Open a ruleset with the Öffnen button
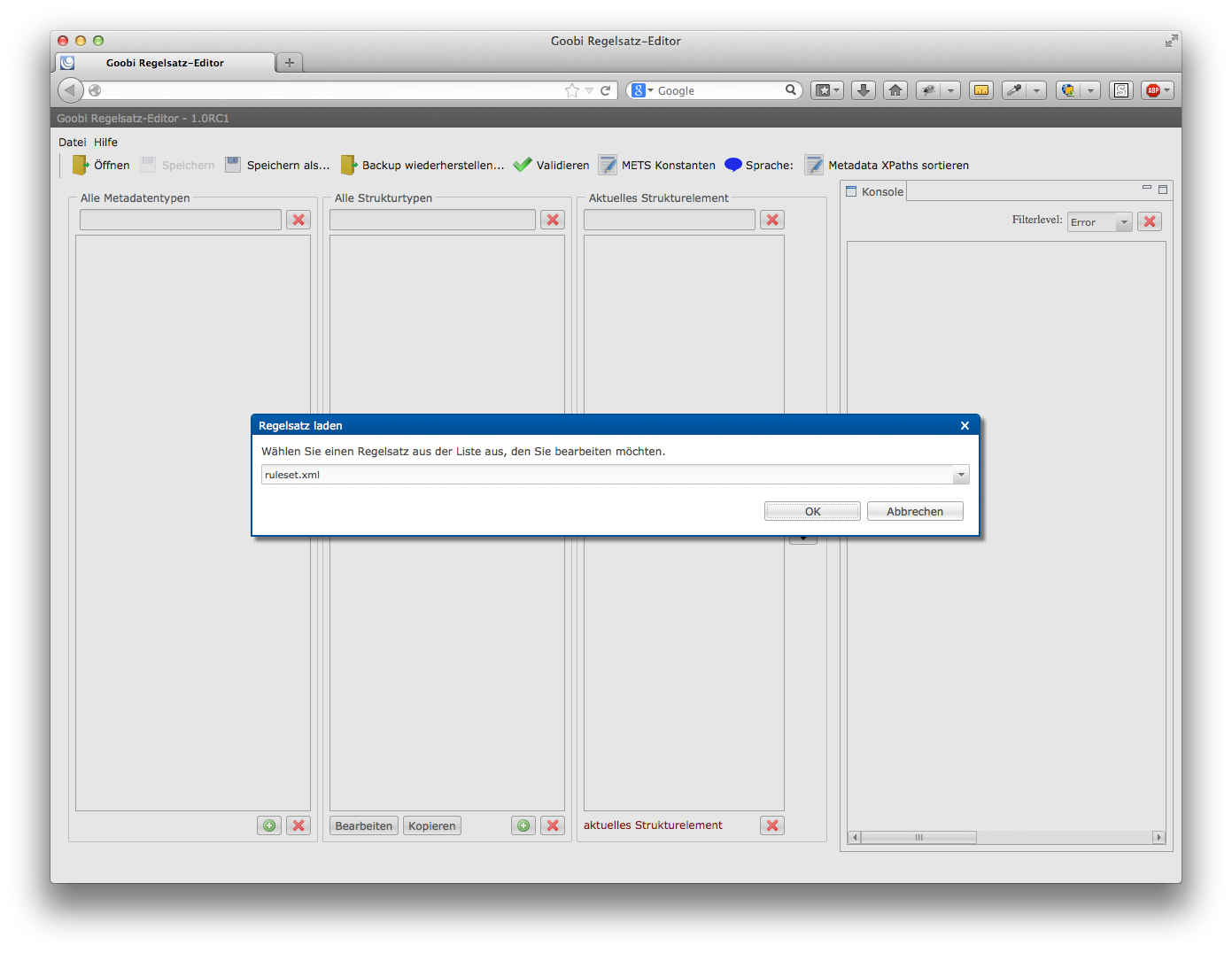 [x=101, y=165]
